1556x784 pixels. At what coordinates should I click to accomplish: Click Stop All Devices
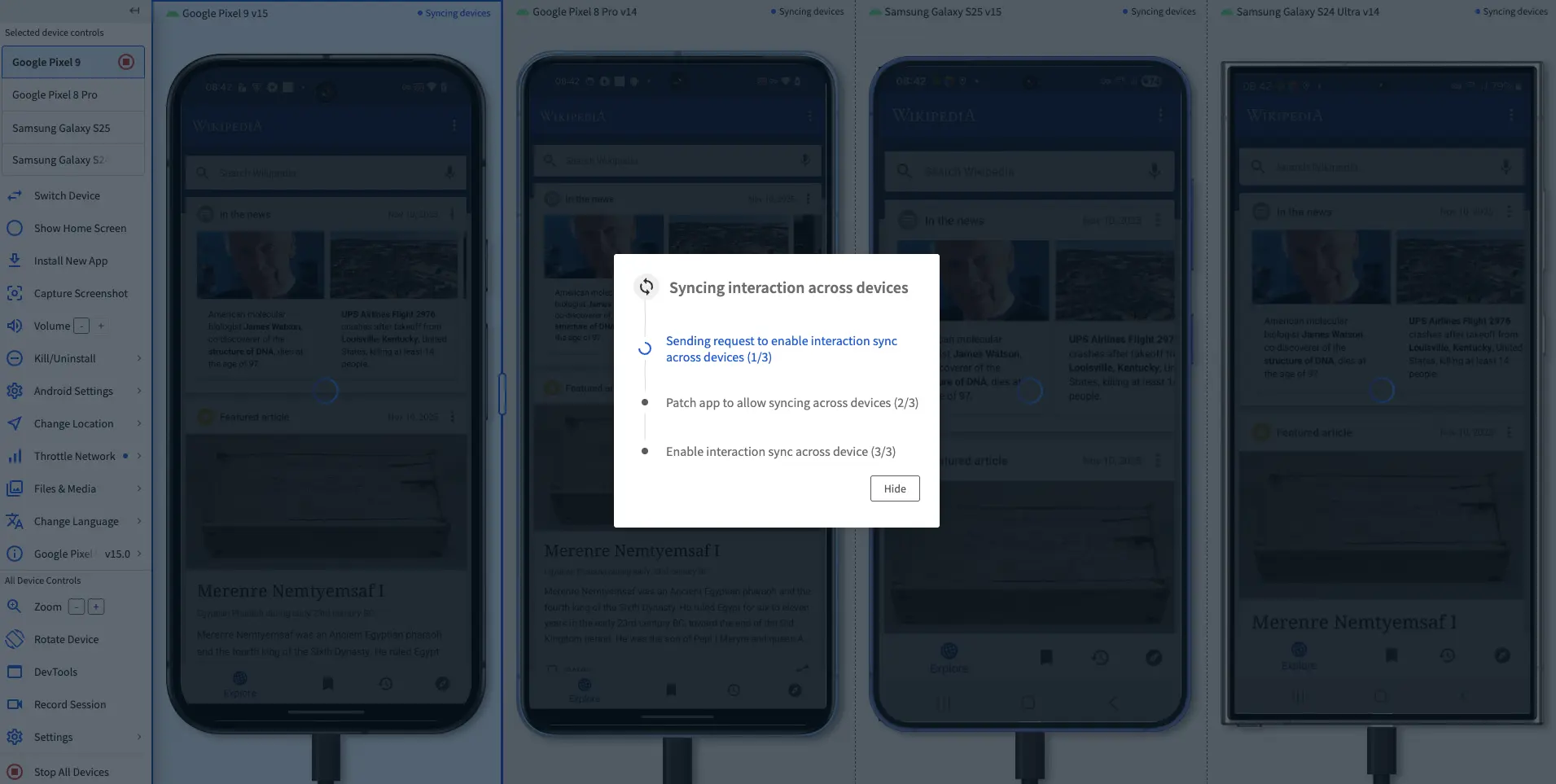point(70,772)
